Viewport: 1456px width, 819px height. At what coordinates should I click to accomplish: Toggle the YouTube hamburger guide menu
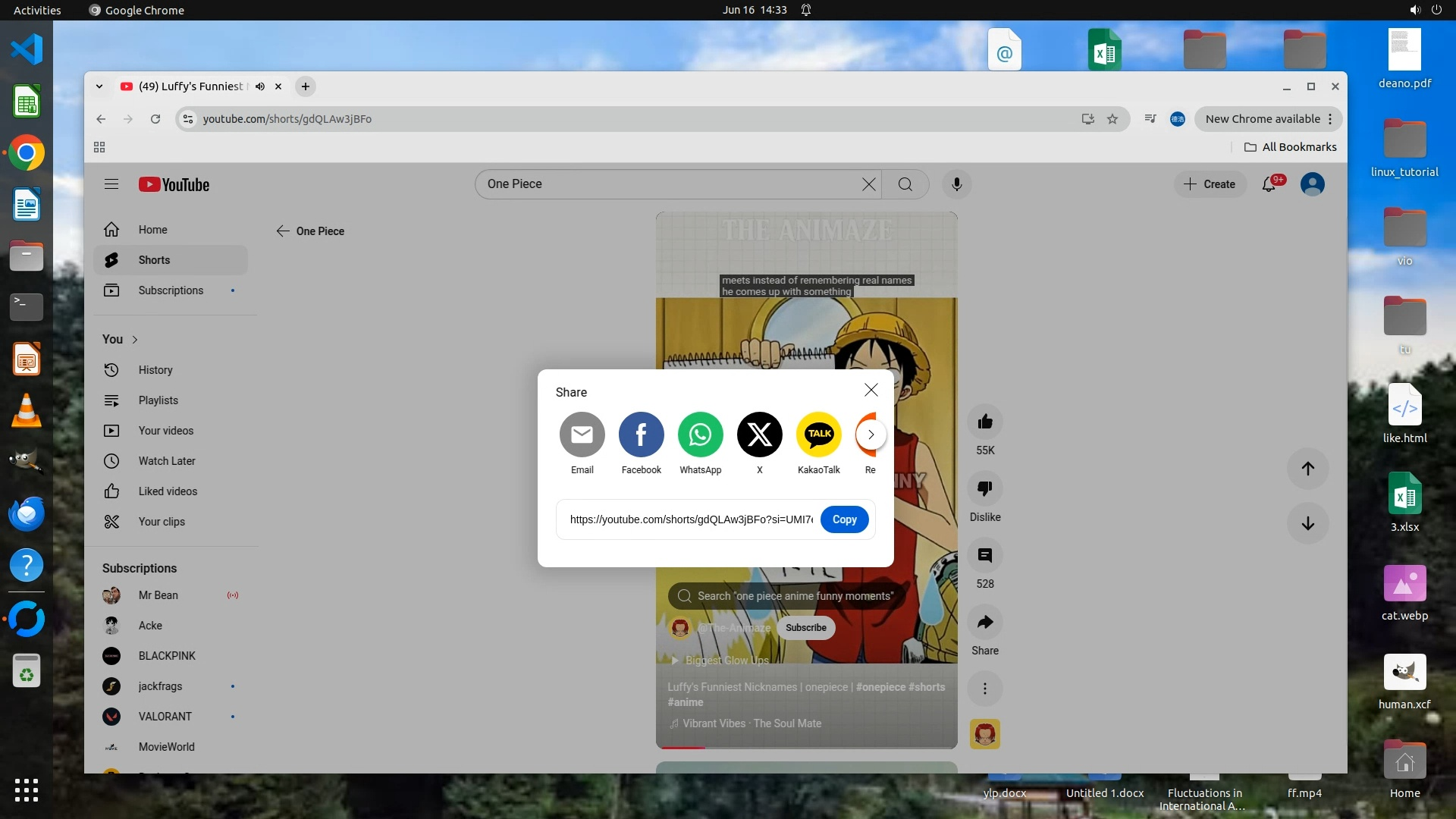pyautogui.click(x=111, y=184)
